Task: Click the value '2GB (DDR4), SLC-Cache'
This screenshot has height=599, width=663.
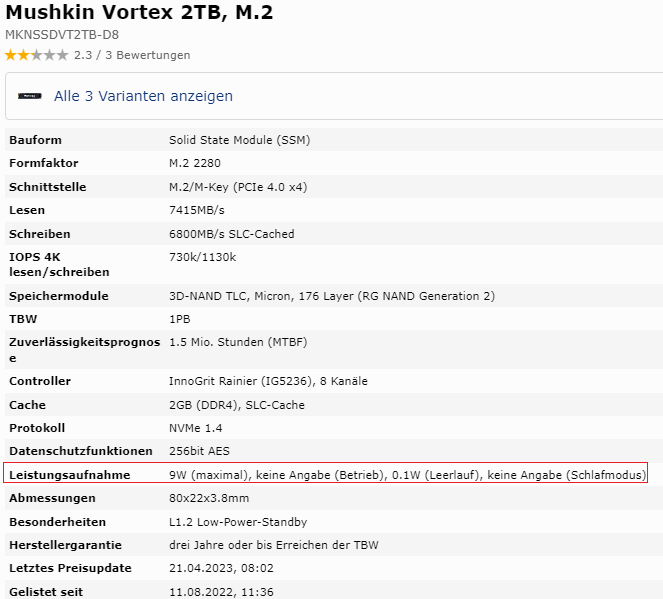Action: tap(237, 405)
